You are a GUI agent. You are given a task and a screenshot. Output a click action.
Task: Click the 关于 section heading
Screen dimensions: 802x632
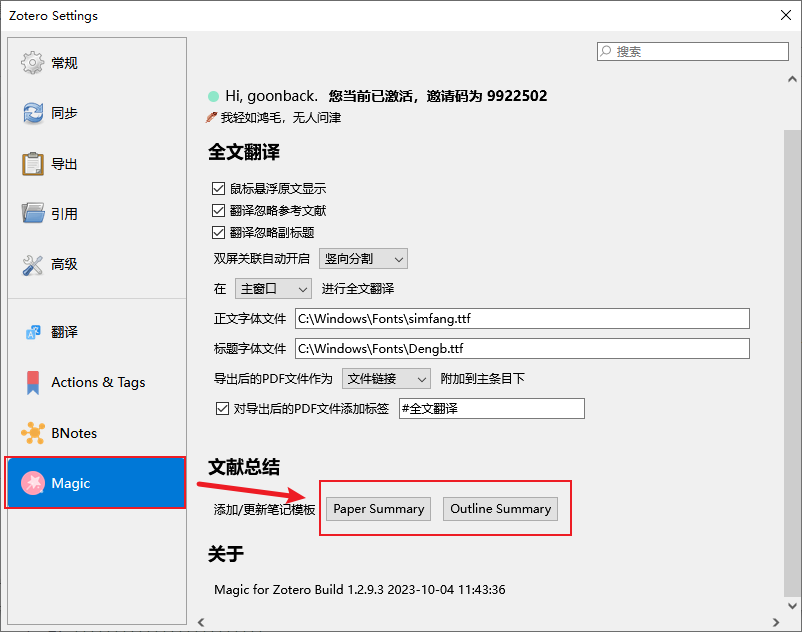[226, 554]
